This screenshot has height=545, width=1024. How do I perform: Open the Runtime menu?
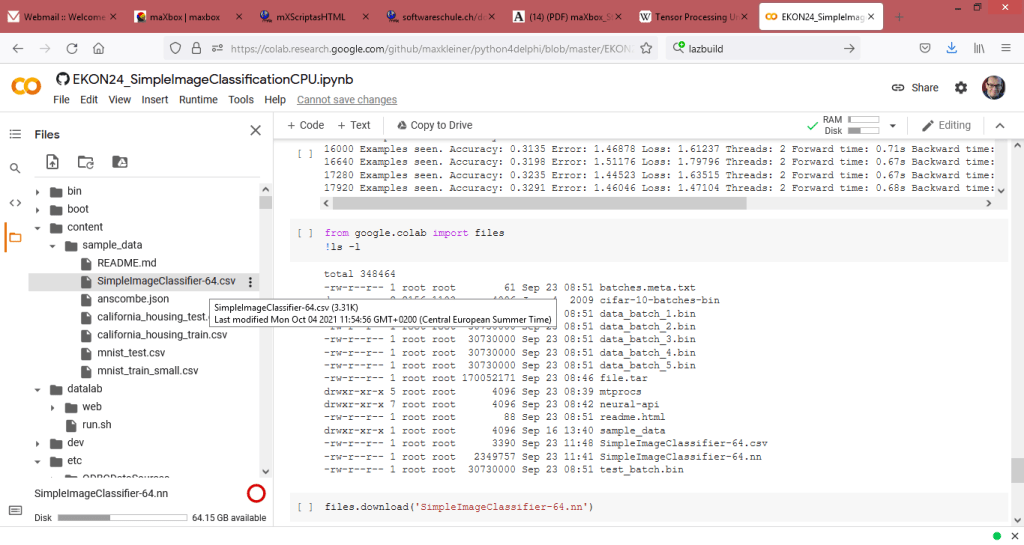198,100
